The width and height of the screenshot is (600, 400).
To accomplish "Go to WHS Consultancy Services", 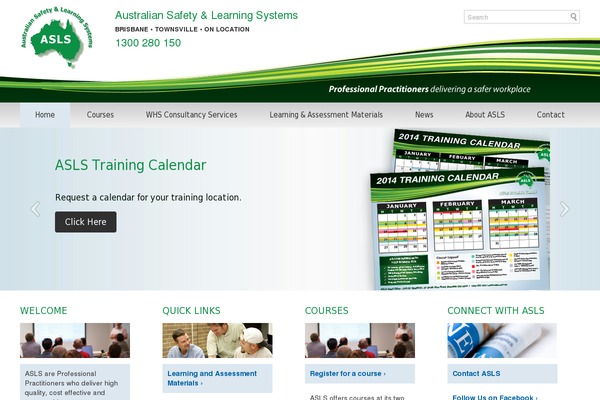I will [191, 115].
